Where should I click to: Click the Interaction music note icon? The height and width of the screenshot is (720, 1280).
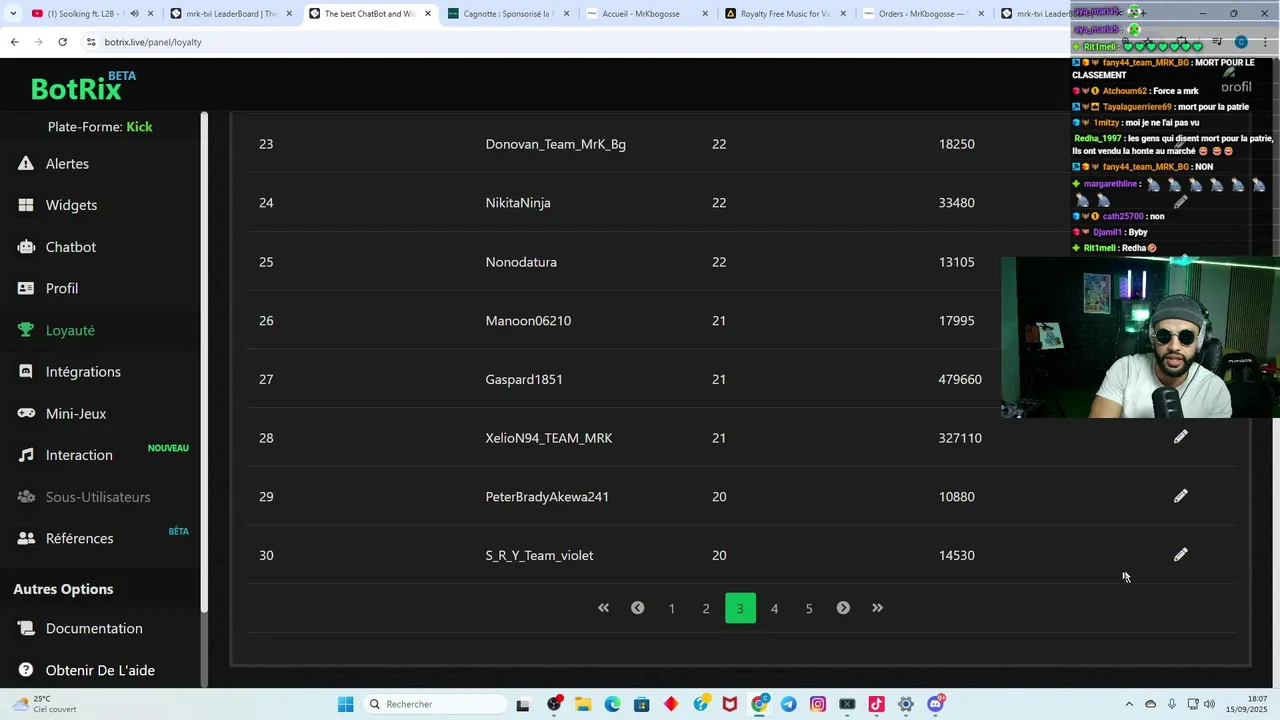(26, 455)
